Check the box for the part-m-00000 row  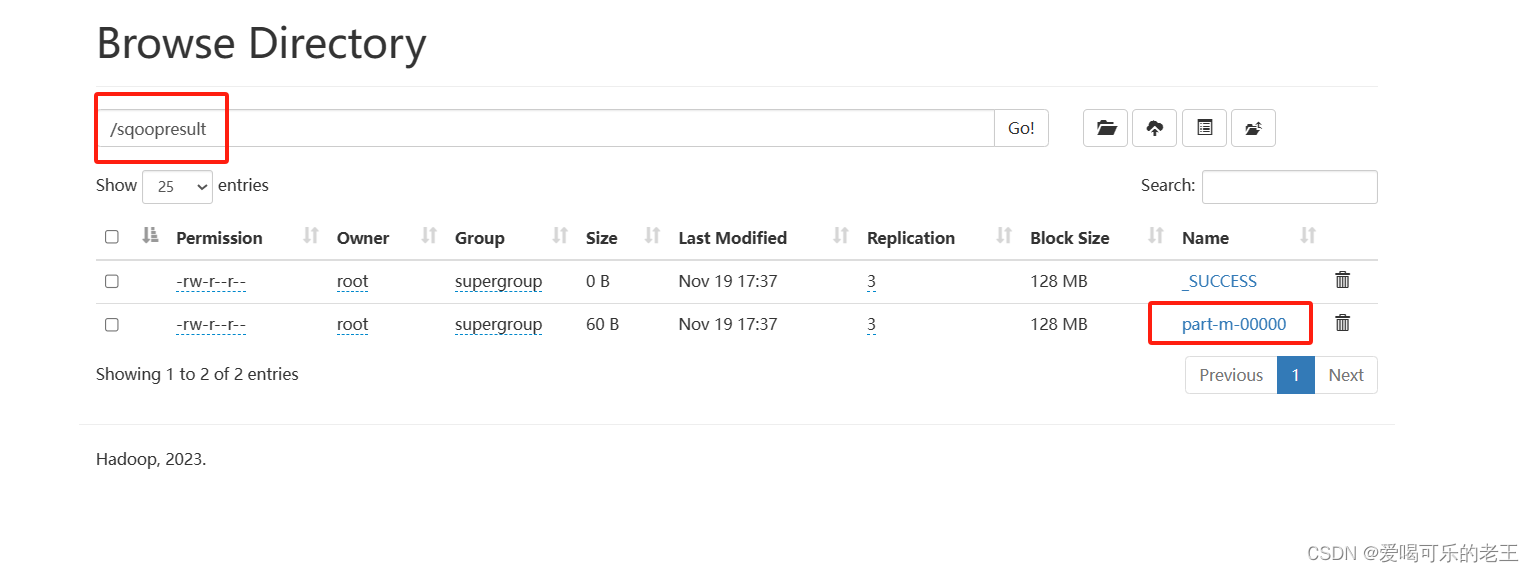pyautogui.click(x=112, y=324)
